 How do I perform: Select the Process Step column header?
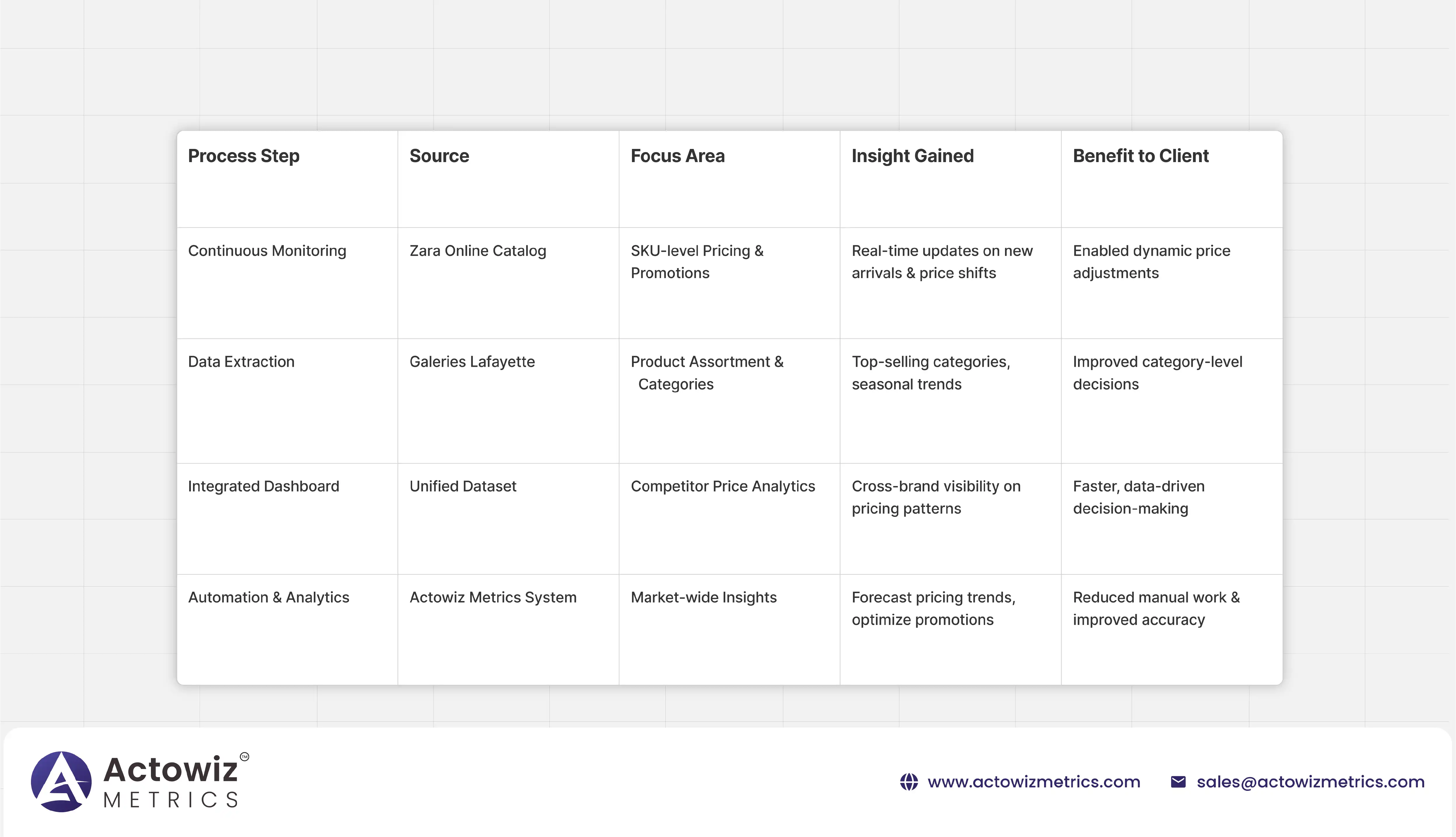click(x=244, y=156)
